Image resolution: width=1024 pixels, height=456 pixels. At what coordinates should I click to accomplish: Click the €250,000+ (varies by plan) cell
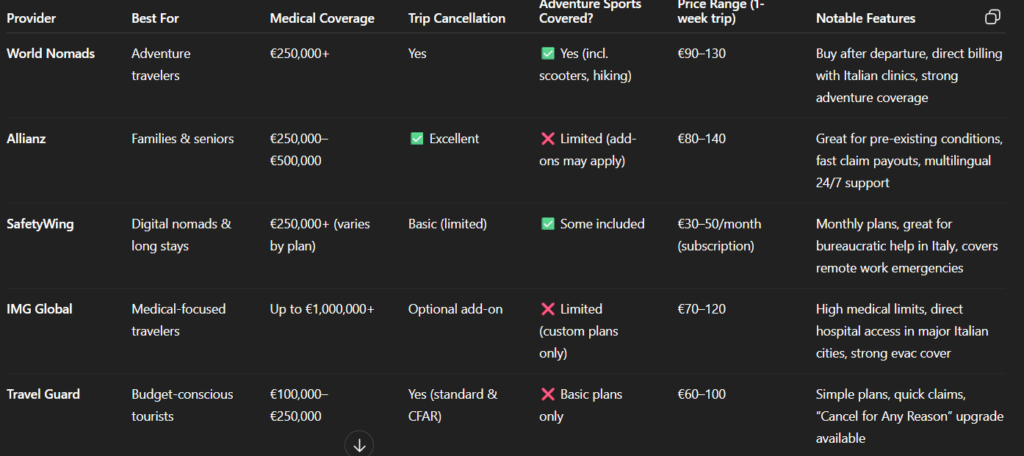pyautogui.click(x=320, y=235)
